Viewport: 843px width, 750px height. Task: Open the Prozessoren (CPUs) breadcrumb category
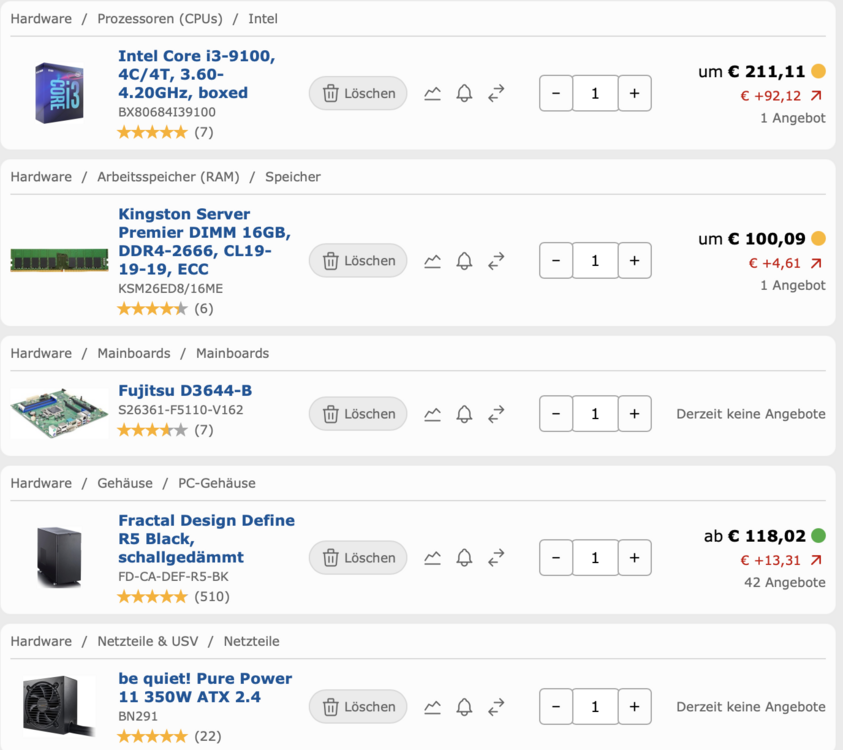pos(160,19)
